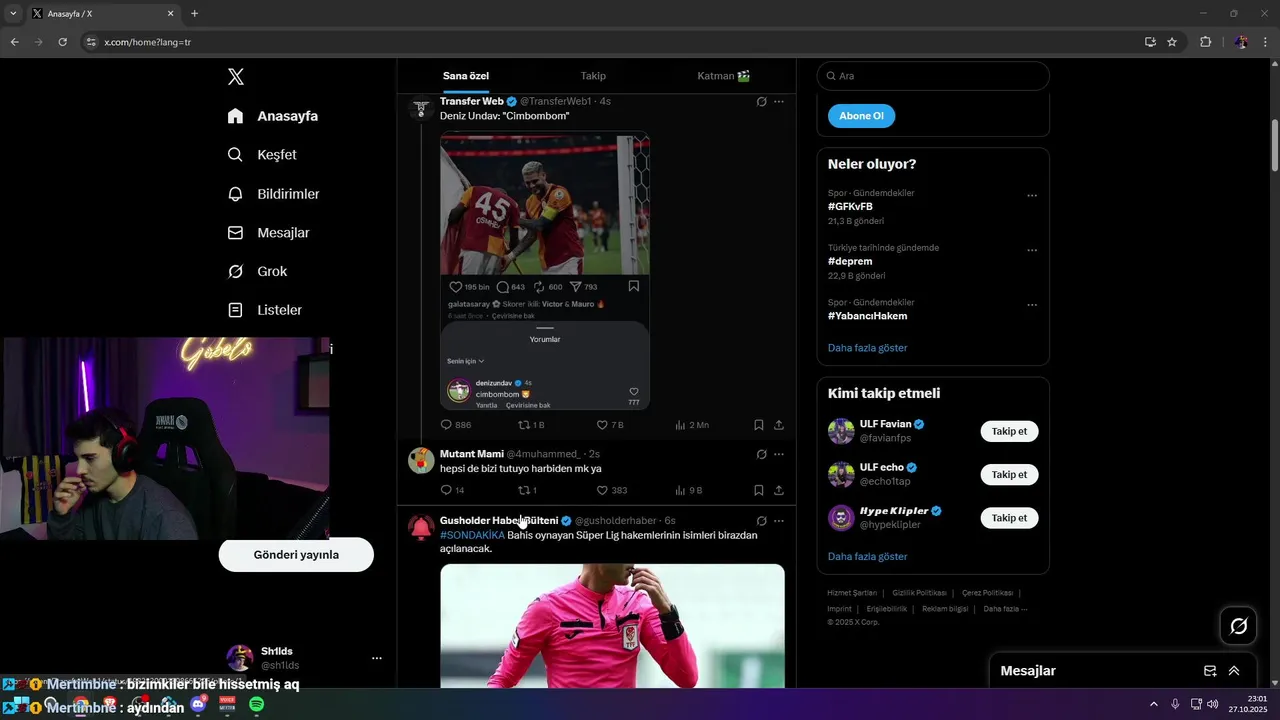Click the Gönderi yayınla button
Screen dimensions: 1280x720
pos(296,555)
